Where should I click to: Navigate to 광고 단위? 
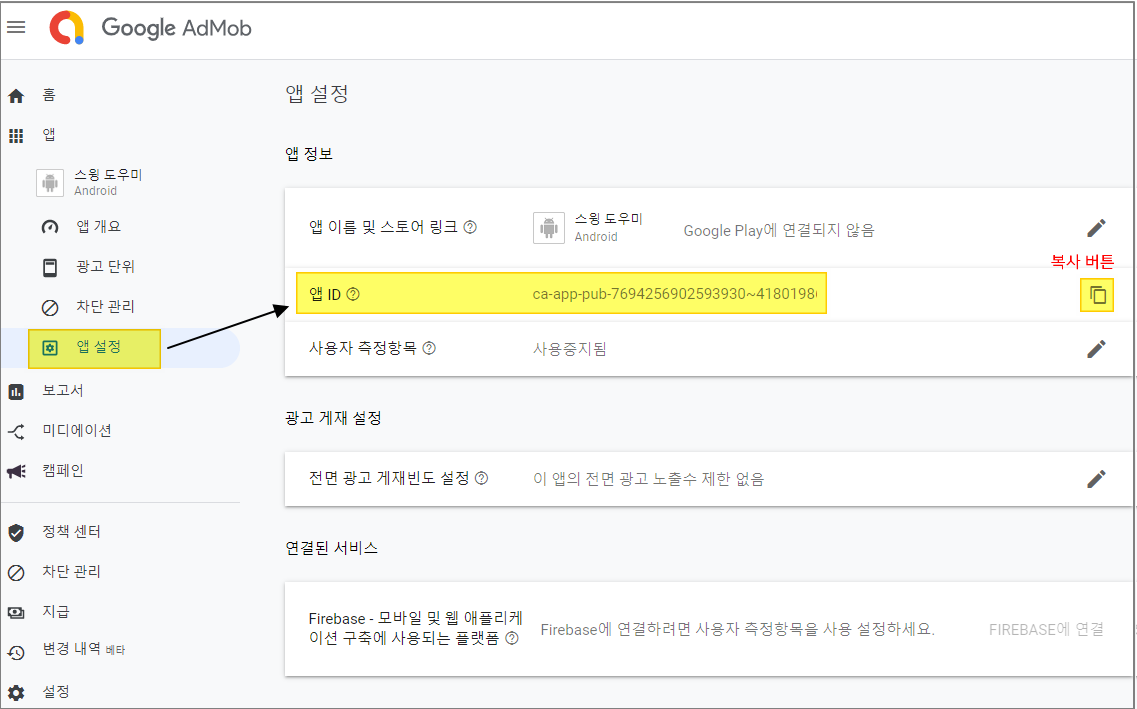click(105, 267)
